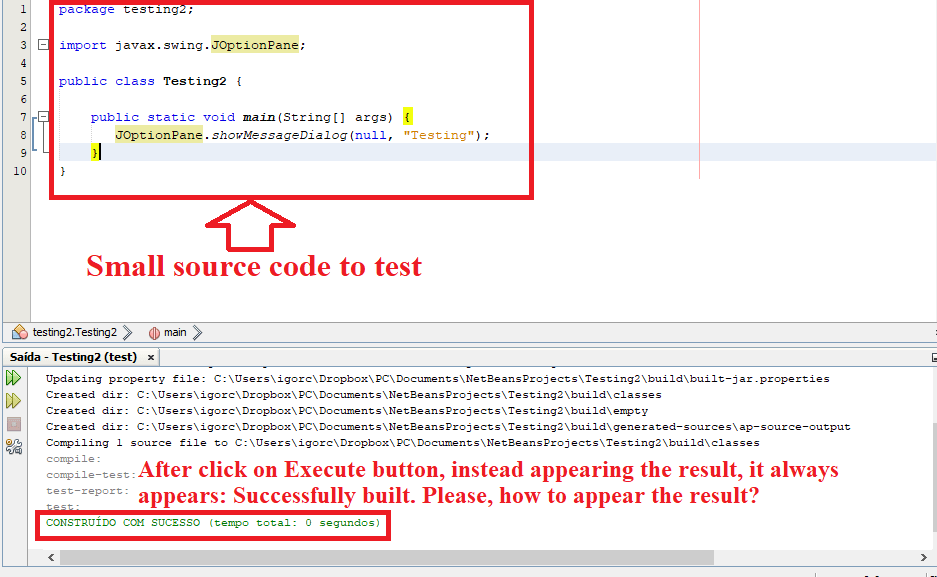
Task: Click line number 10 in gutter
Action: pos(20,171)
